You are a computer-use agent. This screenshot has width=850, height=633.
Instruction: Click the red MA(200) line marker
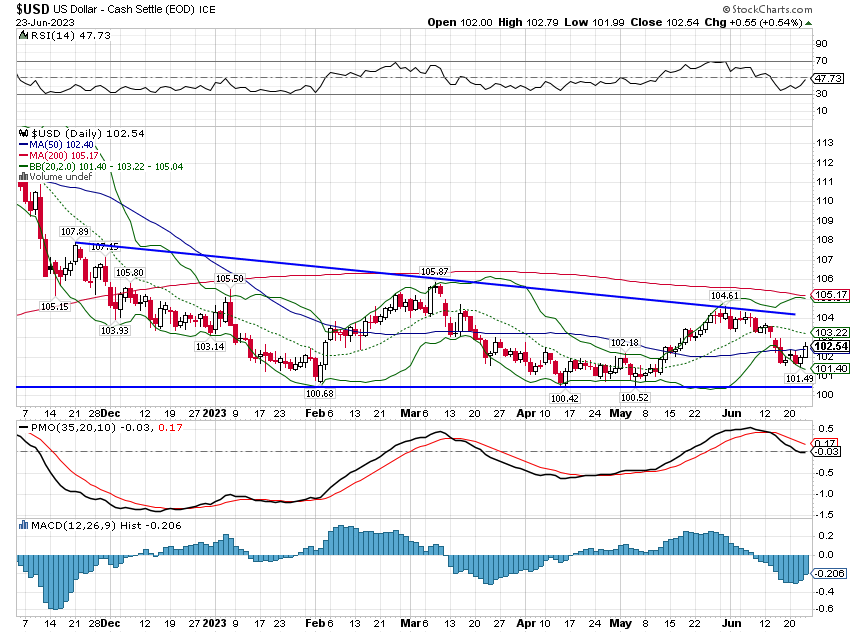pos(22,154)
